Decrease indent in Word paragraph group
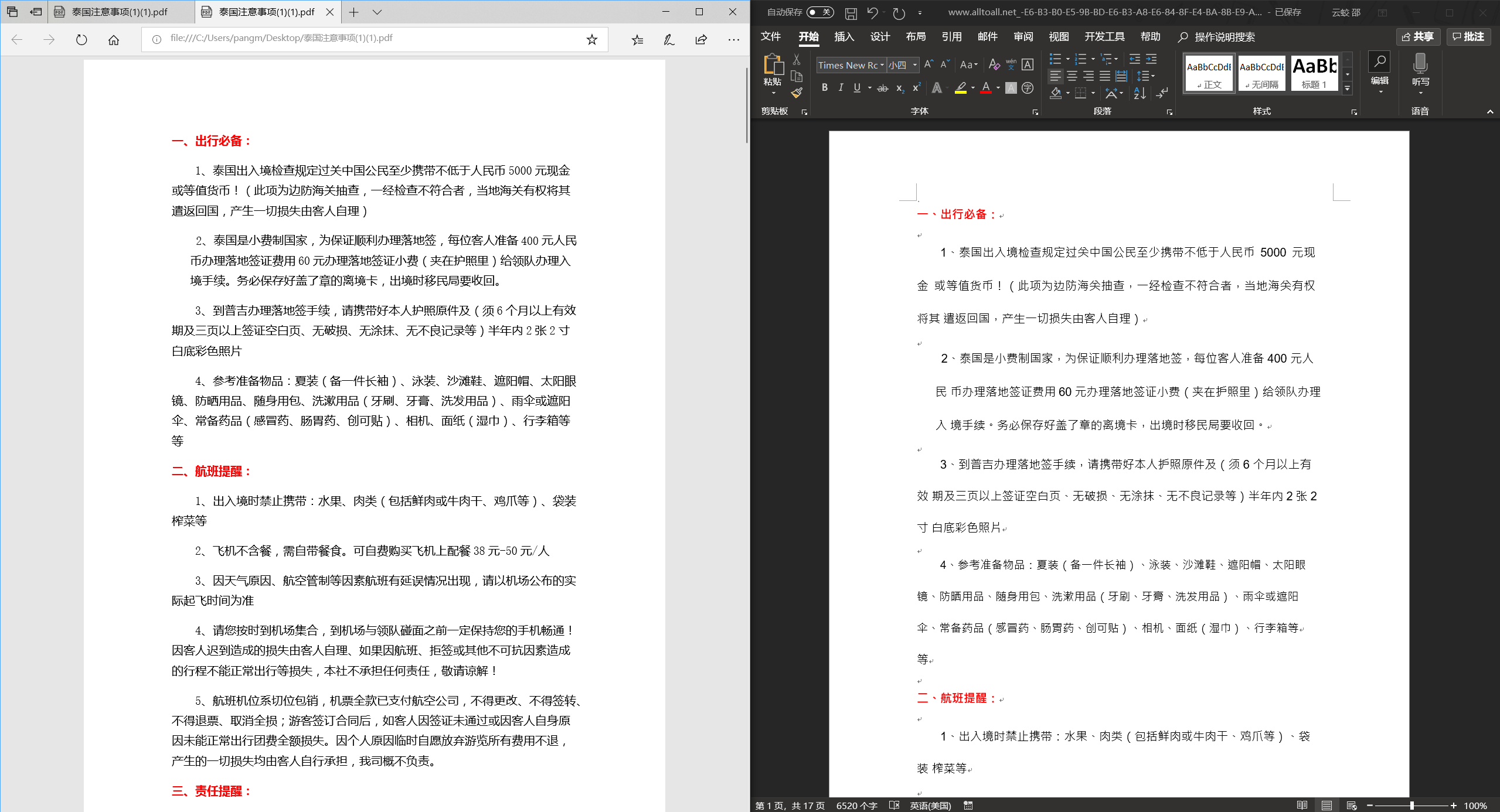The image size is (1500, 812). 1135,59
